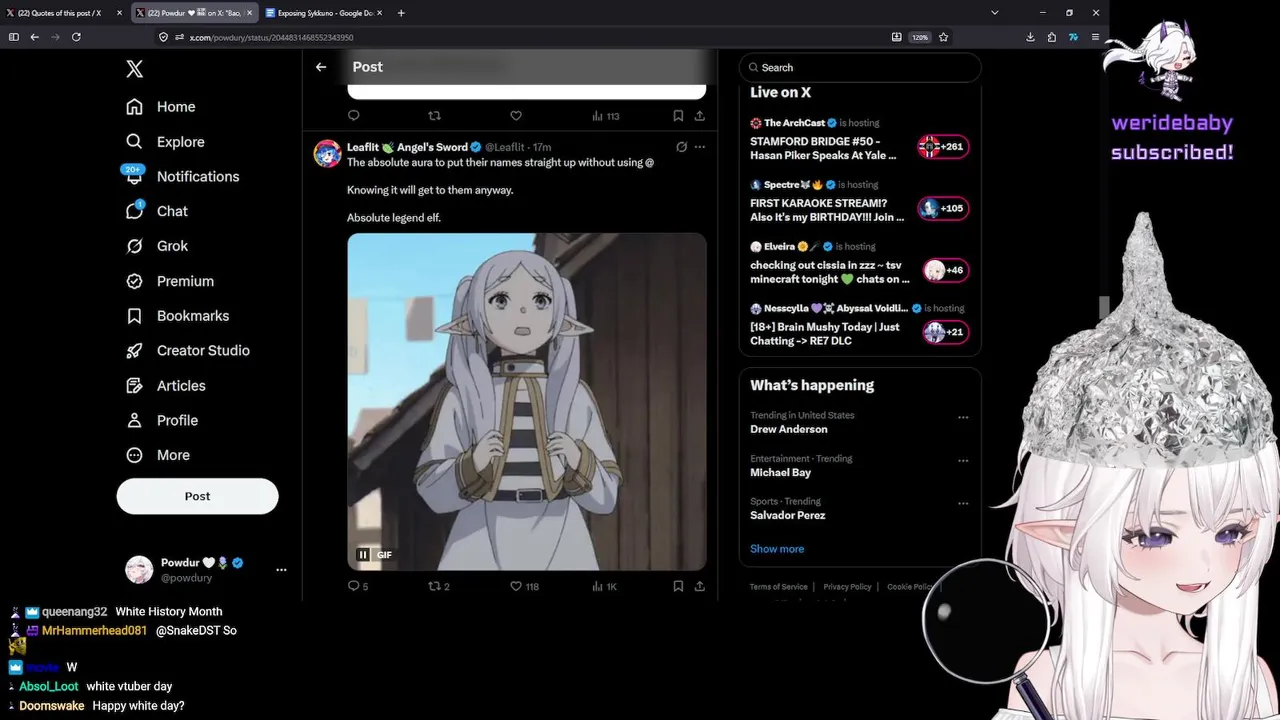Open options for Salvador Perez trend
The height and width of the screenshot is (720, 1280).
(963, 503)
